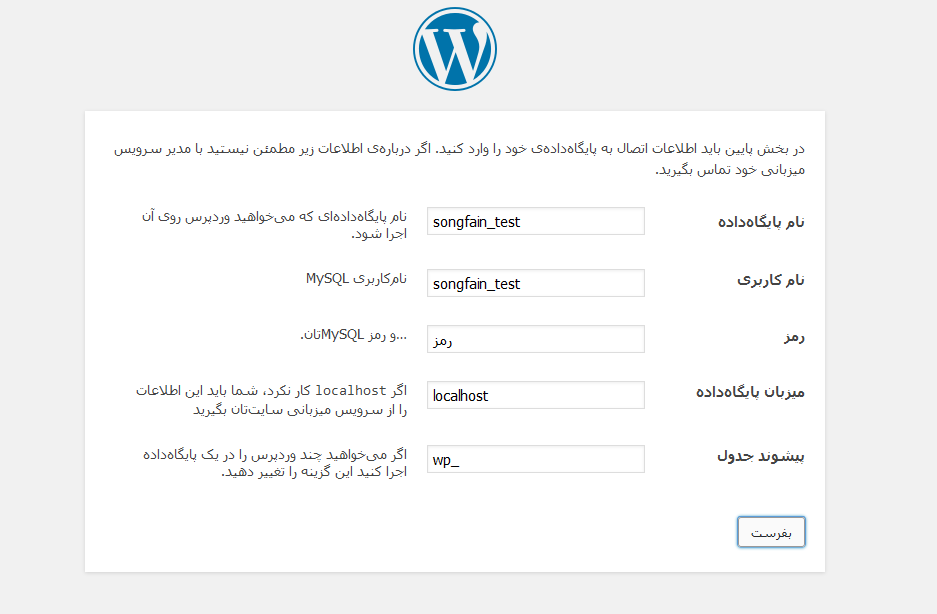
Task: Submit the form with the بفرست button
Action: pos(771,532)
